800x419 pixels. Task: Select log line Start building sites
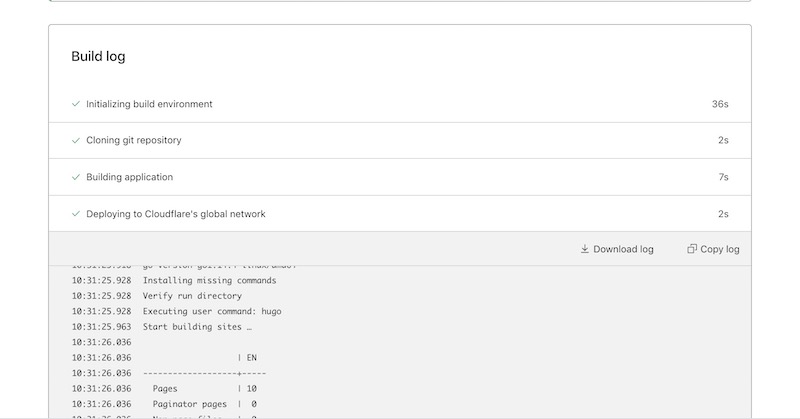162,327
